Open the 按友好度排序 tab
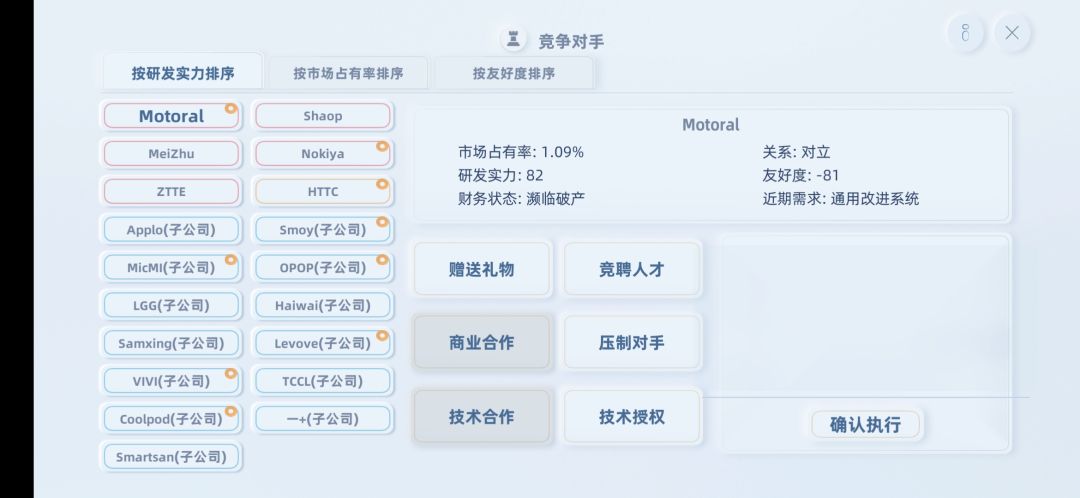This screenshot has height=498, width=1080. [x=514, y=73]
